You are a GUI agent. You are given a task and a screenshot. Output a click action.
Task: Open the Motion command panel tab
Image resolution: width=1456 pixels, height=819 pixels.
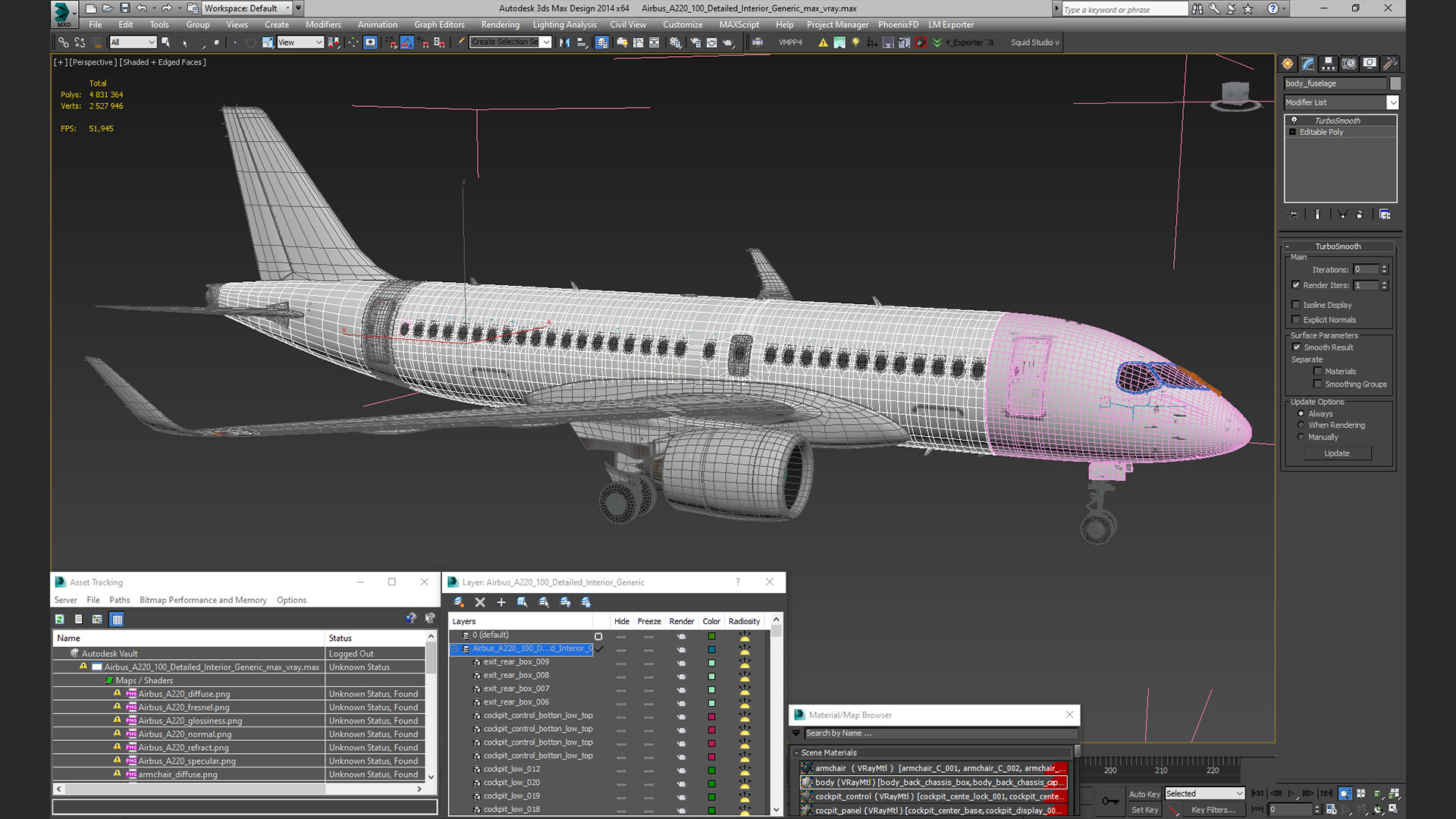click(1349, 64)
